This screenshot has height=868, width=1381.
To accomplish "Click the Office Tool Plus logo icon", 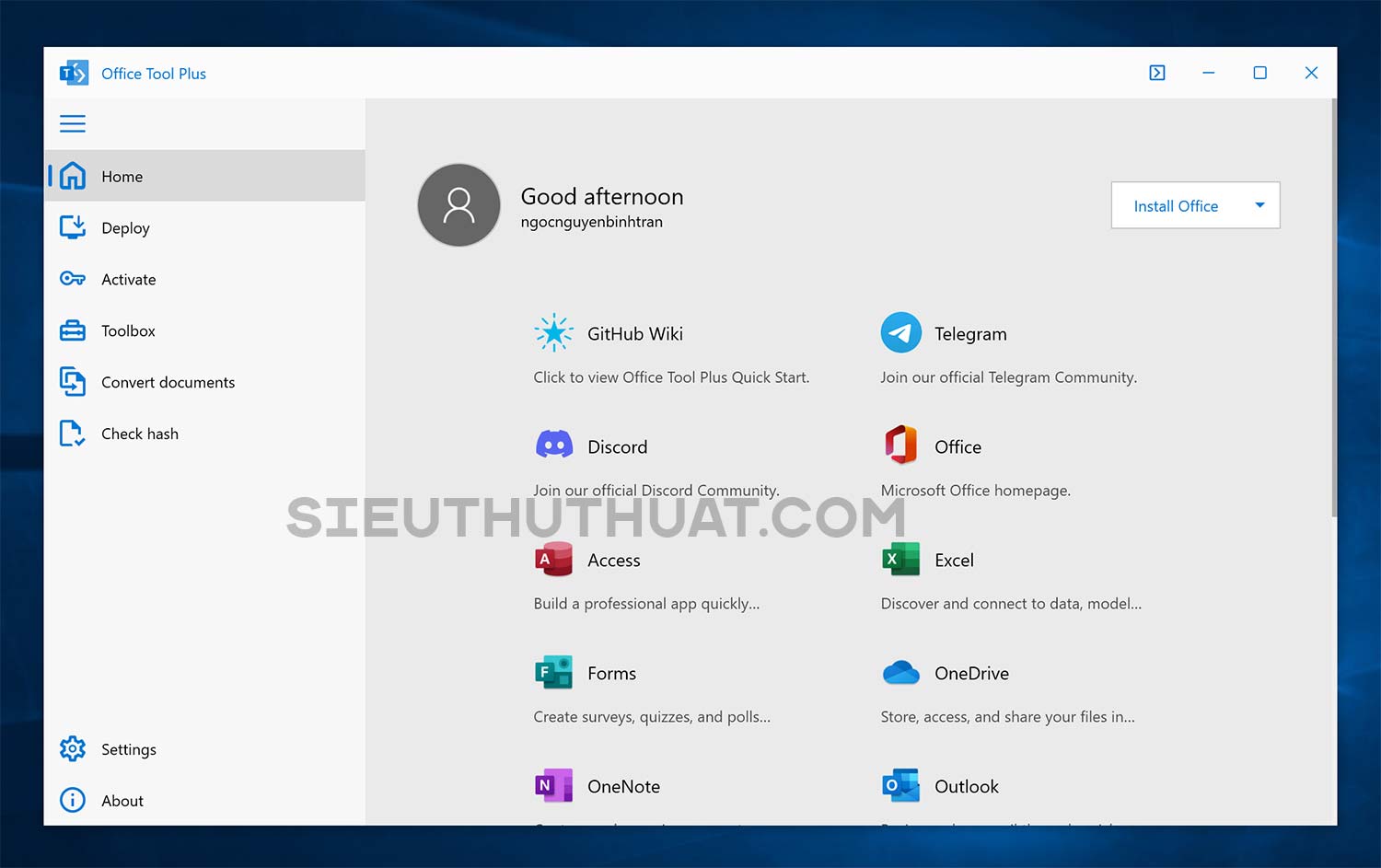I will [x=74, y=73].
